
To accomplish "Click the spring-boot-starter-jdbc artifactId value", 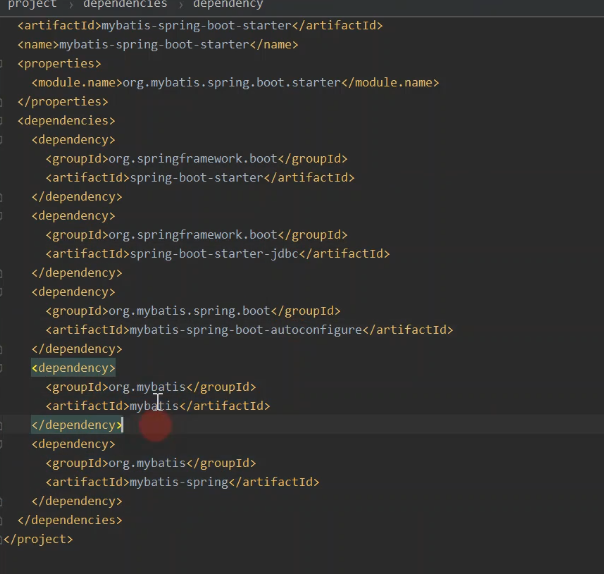I will 214,254.
